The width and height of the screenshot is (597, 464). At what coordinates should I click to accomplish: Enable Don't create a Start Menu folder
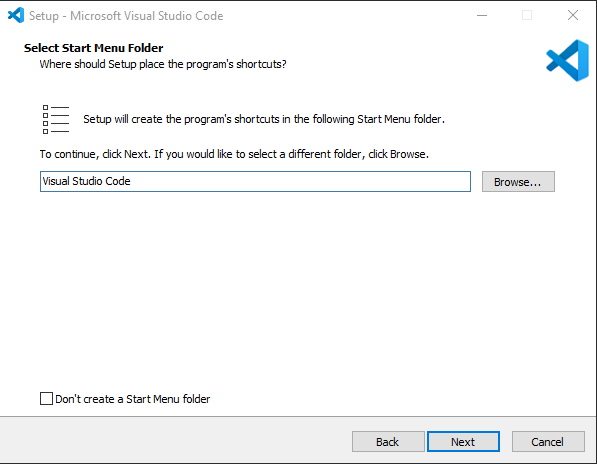46,399
